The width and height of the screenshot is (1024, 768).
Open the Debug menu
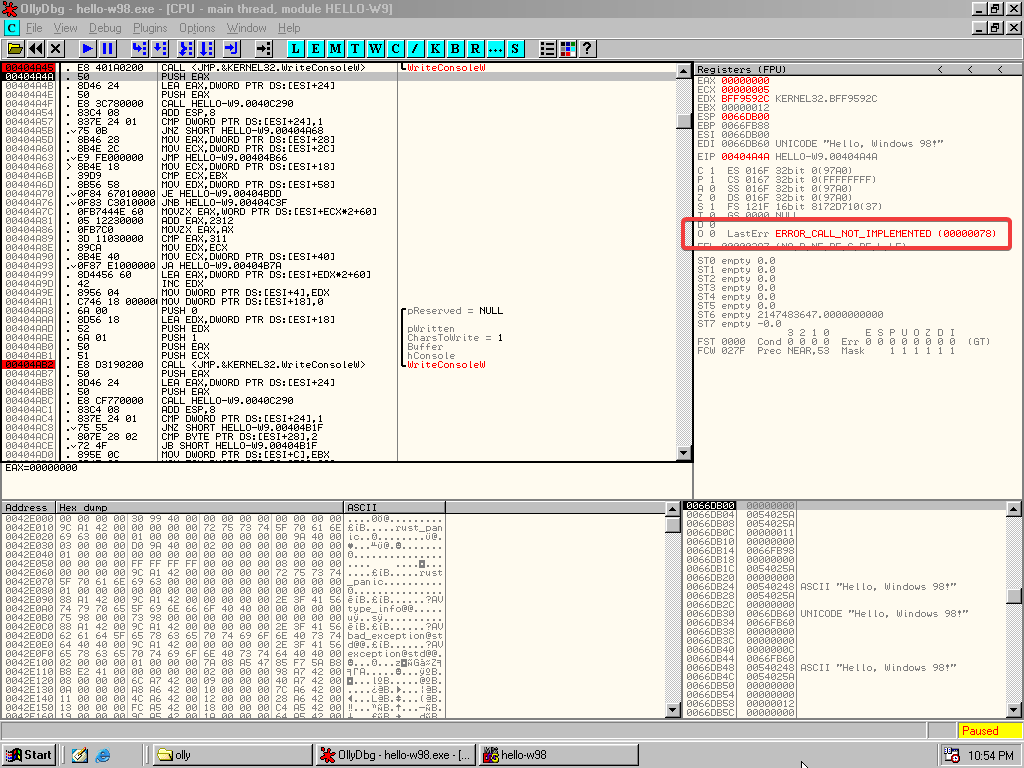coord(105,28)
